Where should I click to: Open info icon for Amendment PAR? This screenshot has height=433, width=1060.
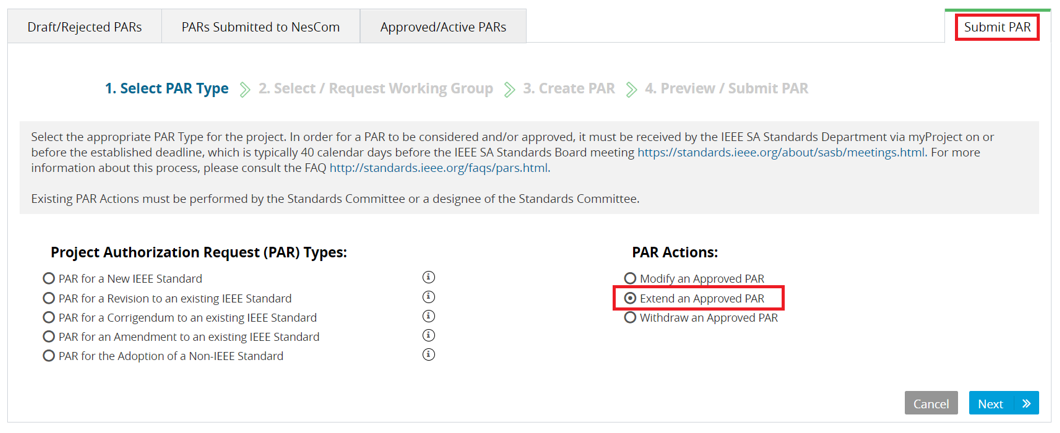click(428, 335)
